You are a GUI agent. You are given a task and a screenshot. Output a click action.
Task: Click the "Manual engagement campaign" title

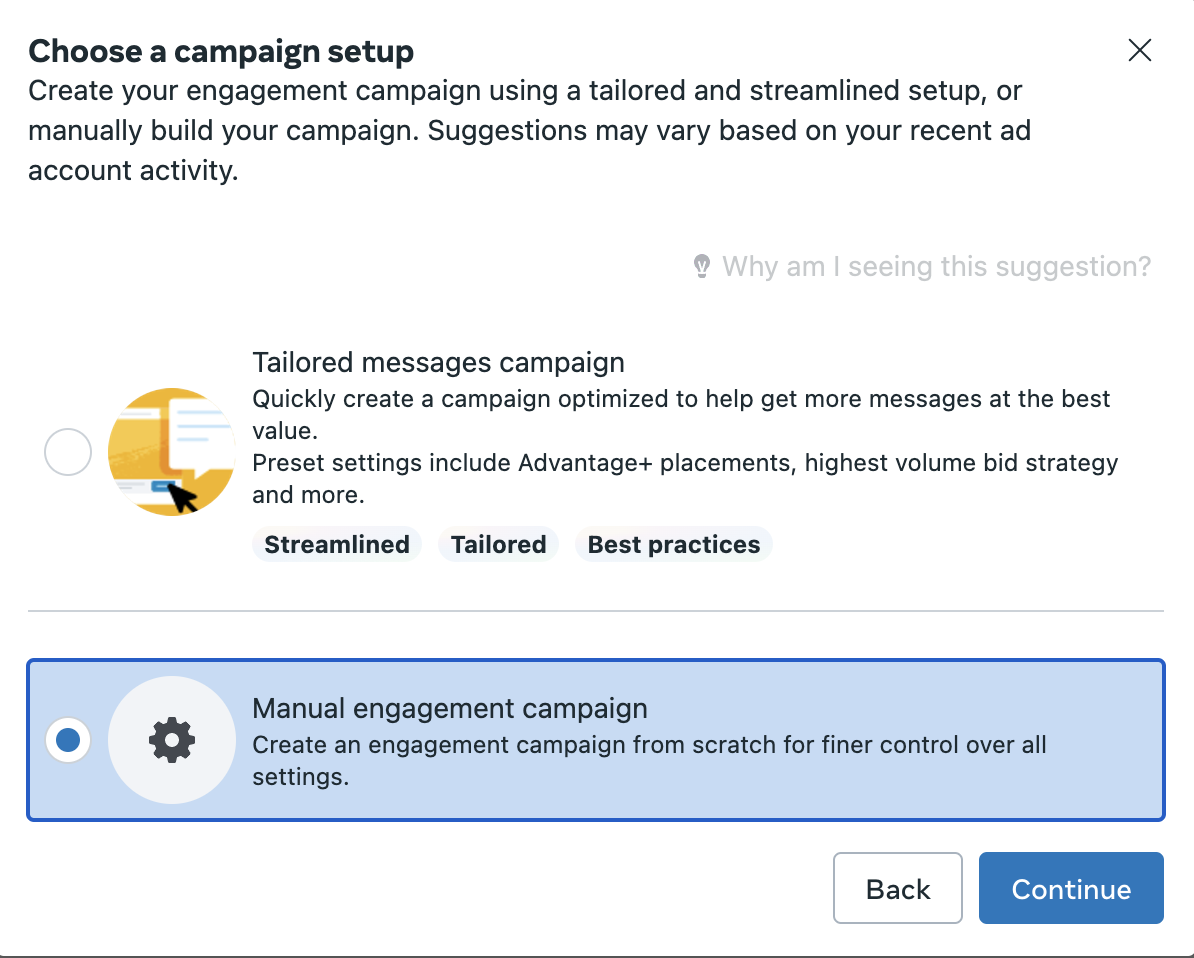[x=449, y=709]
